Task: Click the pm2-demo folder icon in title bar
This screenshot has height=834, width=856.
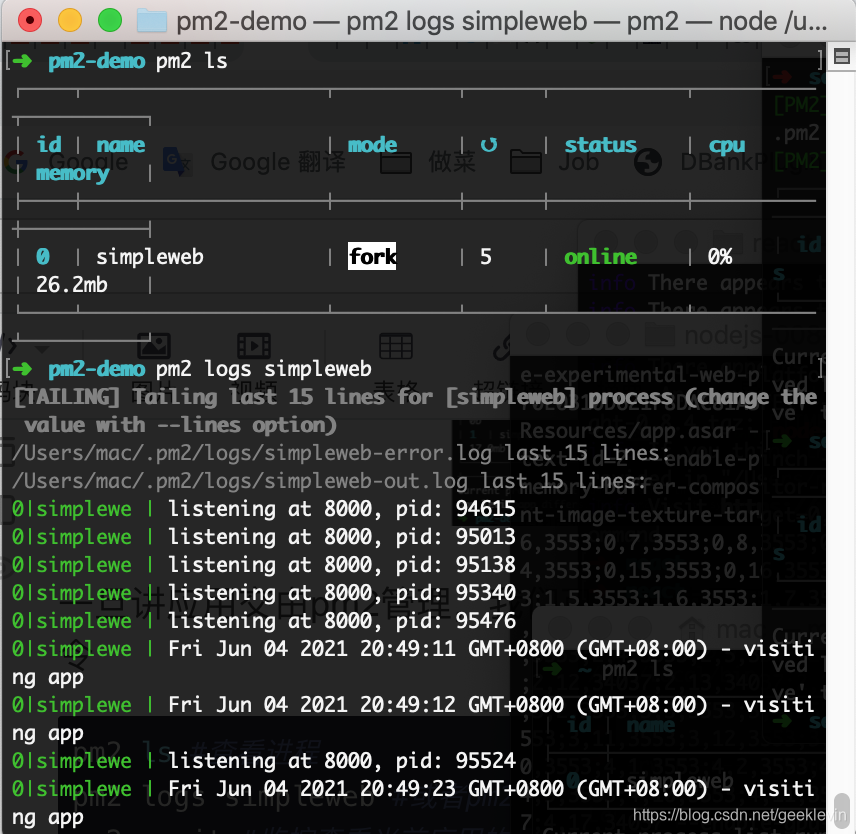Action: (x=151, y=21)
